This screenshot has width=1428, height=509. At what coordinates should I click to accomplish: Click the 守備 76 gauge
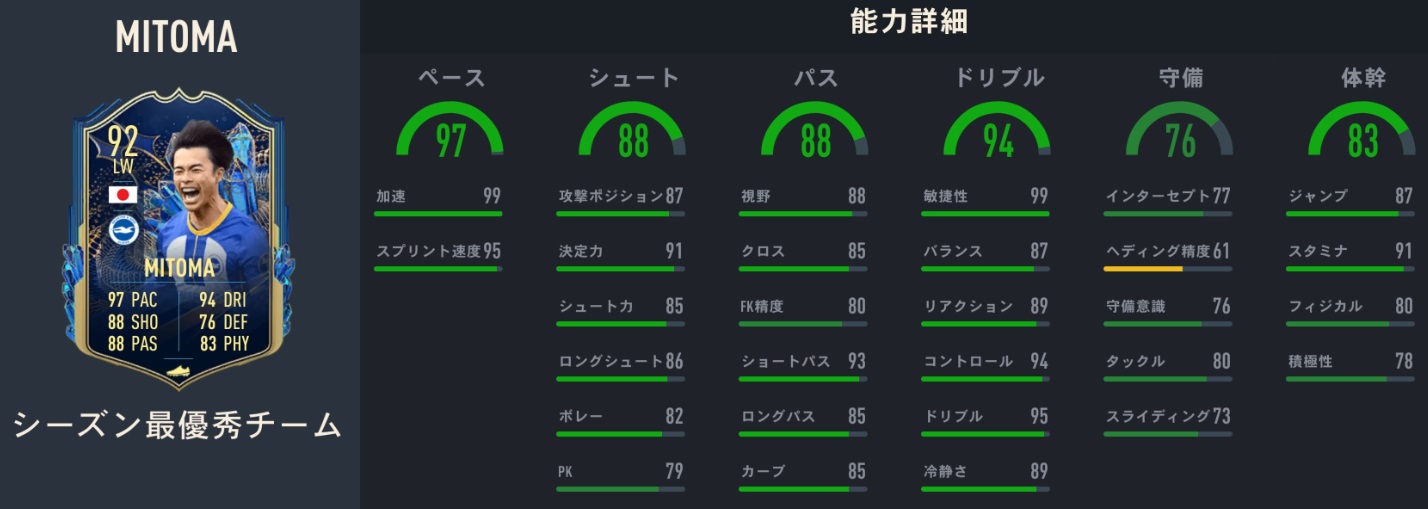pos(1180,133)
